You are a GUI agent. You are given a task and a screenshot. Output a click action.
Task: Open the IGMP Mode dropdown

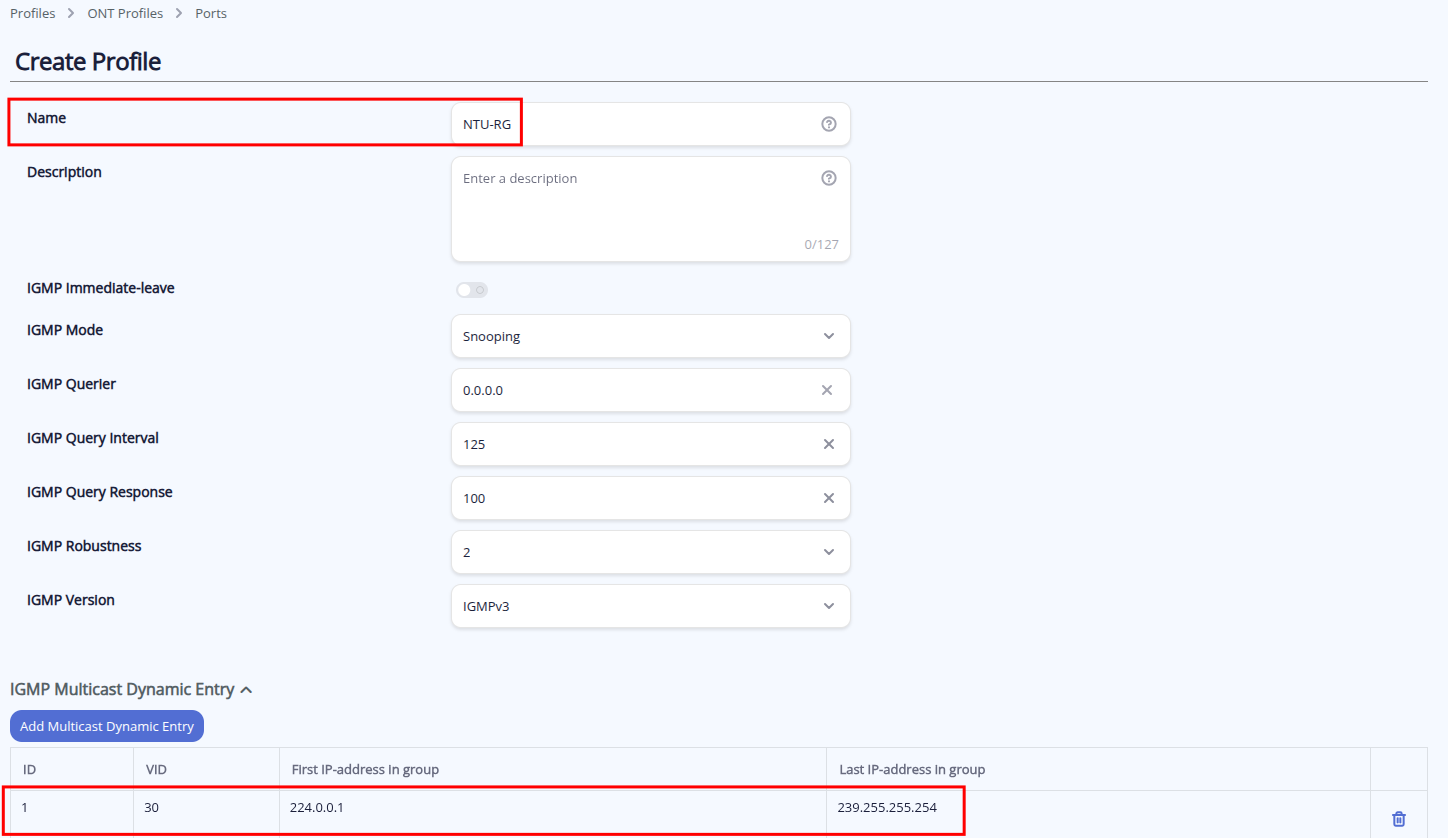tap(650, 336)
